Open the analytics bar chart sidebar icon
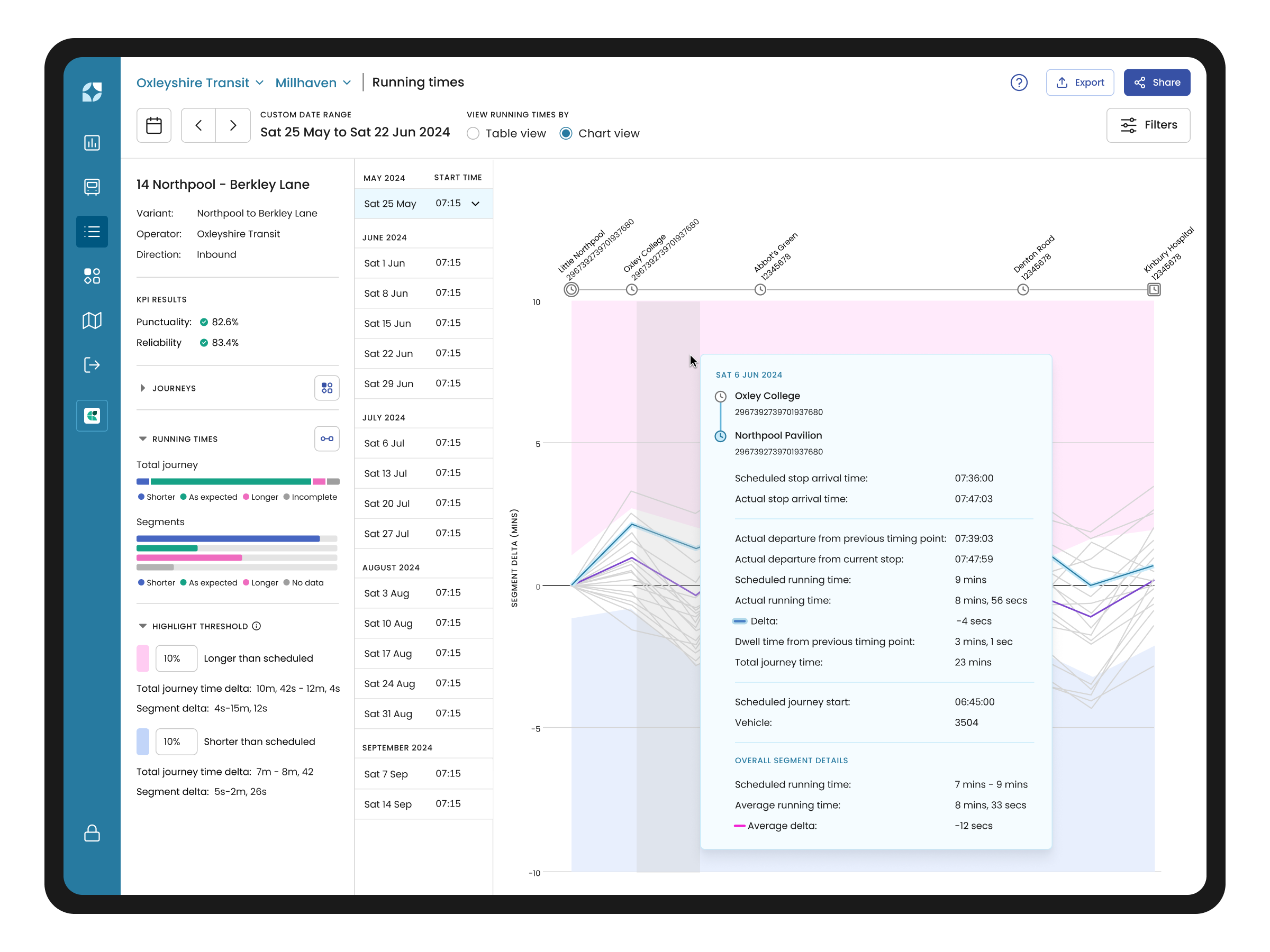The height and width of the screenshot is (952, 1270). tap(92, 143)
